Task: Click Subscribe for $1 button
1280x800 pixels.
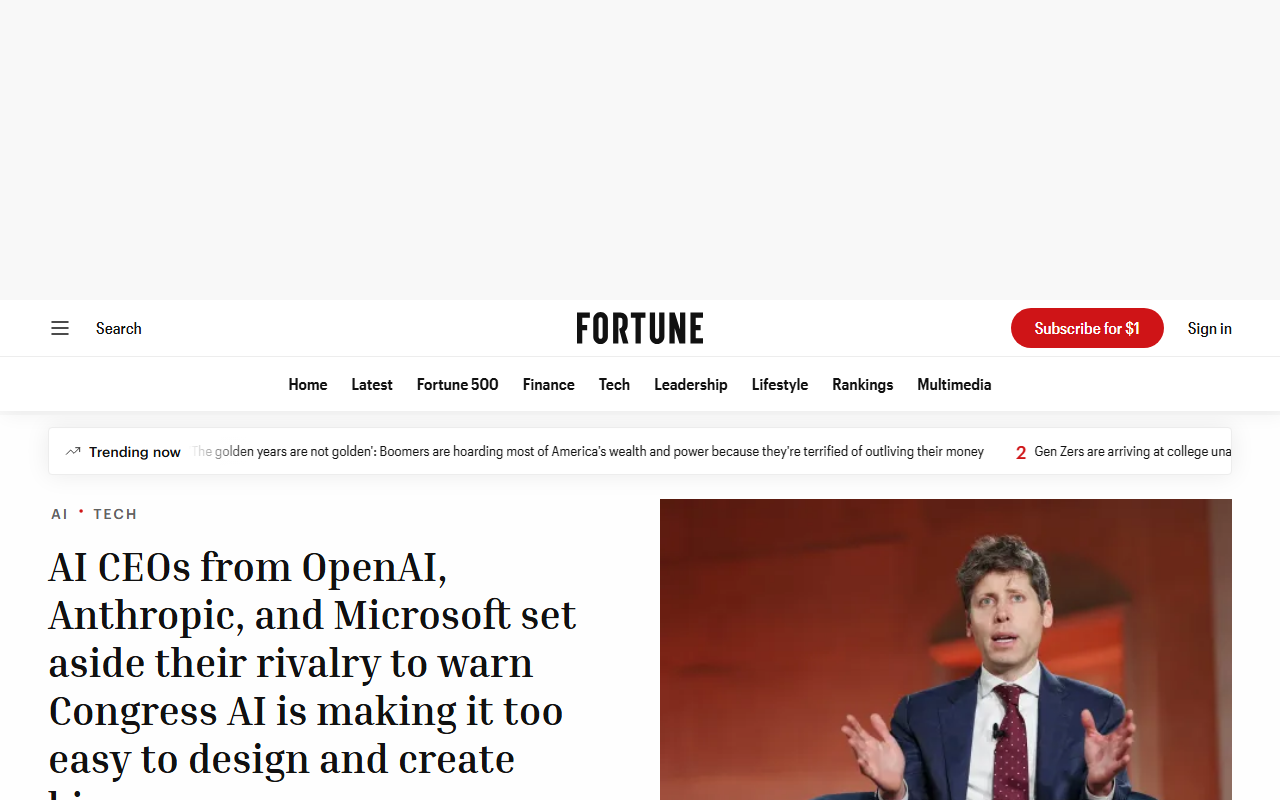Action: point(1087,328)
